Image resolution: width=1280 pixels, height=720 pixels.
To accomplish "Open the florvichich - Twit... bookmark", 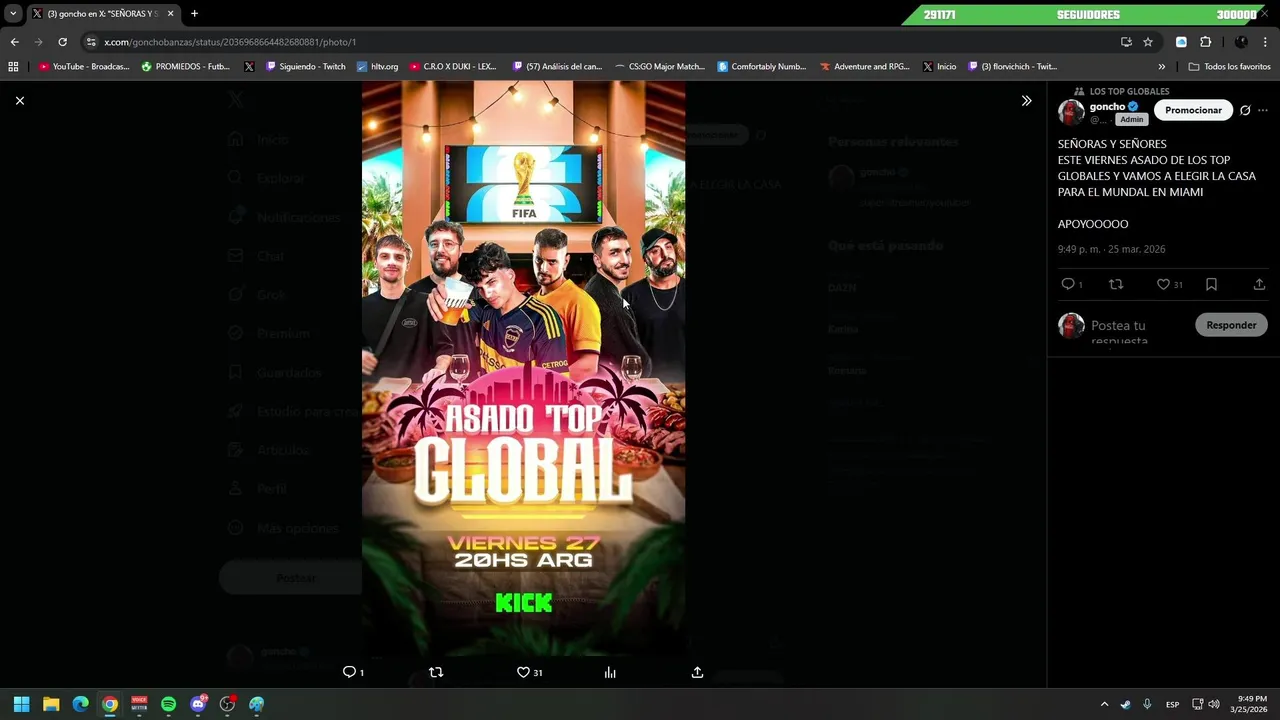I will [1012, 67].
